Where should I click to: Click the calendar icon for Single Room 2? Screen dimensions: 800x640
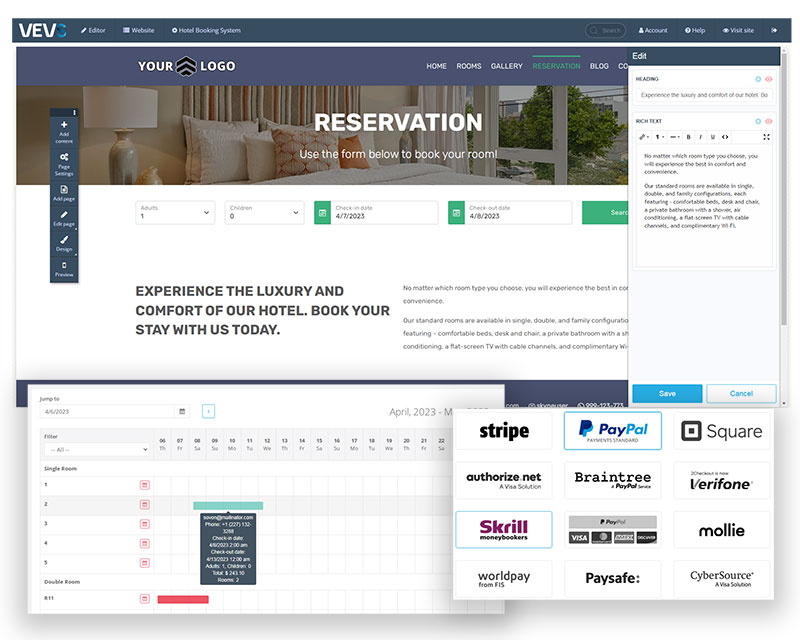pyautogui.click(x=145, y=504)
